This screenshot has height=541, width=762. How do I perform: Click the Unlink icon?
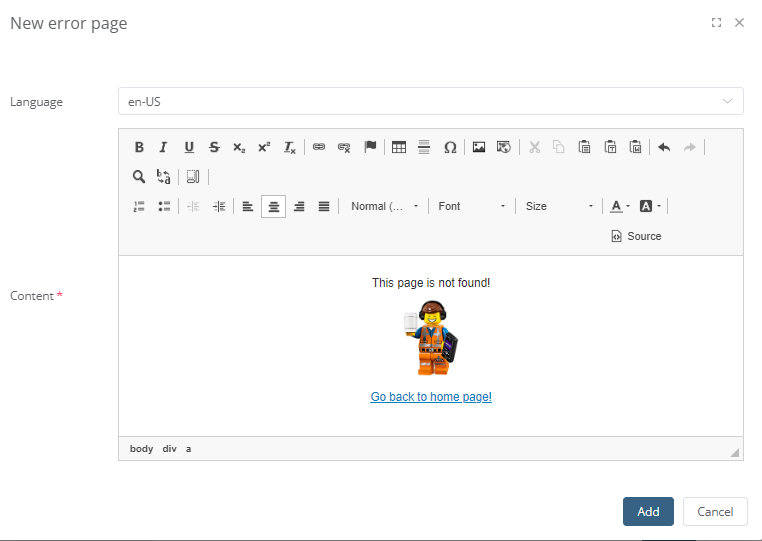[x=344, y=147]
